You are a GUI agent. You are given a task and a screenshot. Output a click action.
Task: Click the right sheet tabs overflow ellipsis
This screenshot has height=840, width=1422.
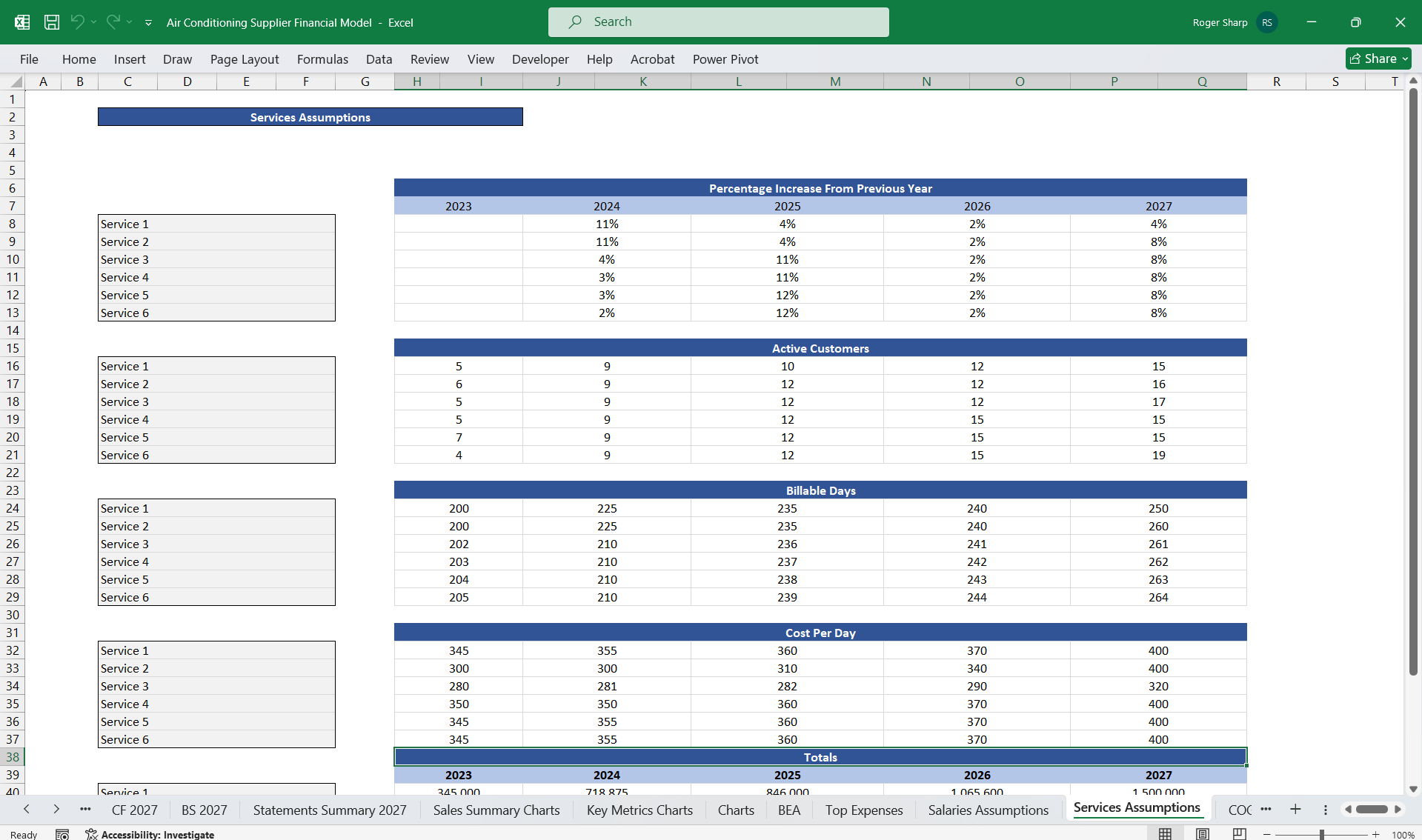[1266, 809]
